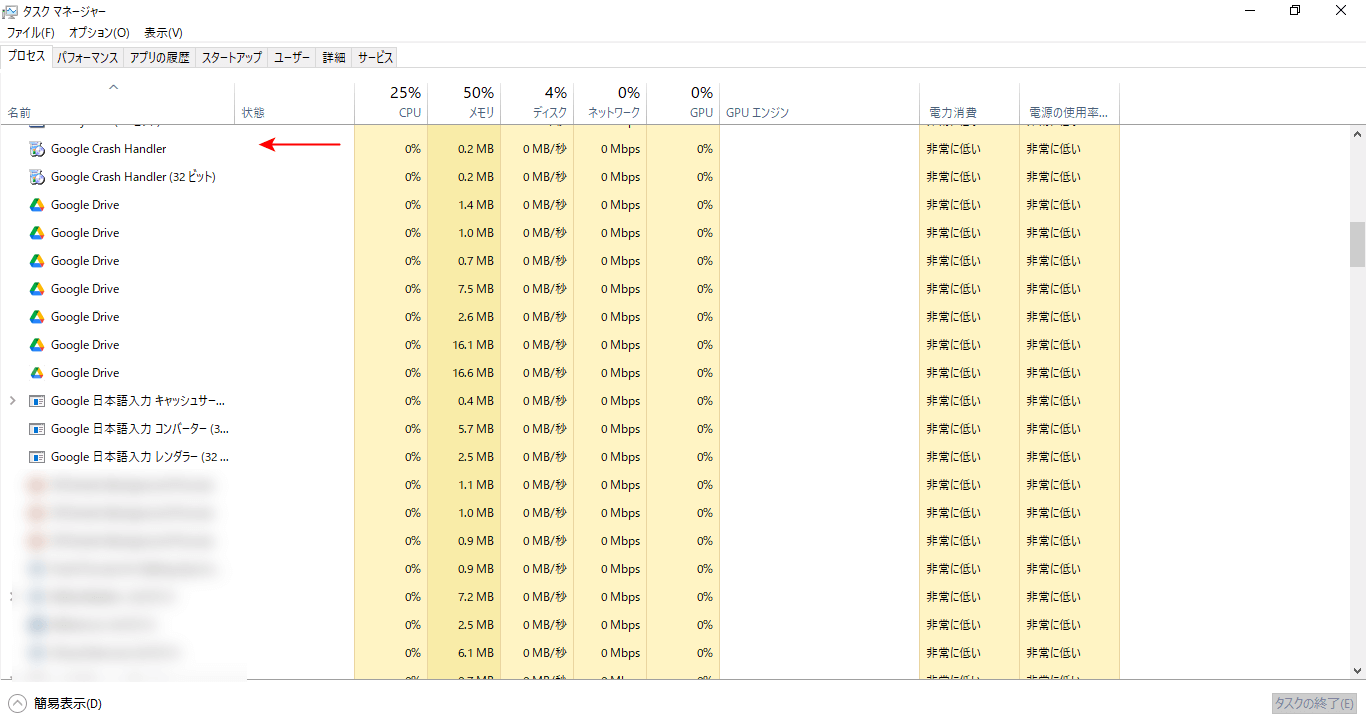The height and width of the screenshot is (728, 1366).
Task: Sort processes by the ネットワーク column header
Action: click(x=610, y=102)
